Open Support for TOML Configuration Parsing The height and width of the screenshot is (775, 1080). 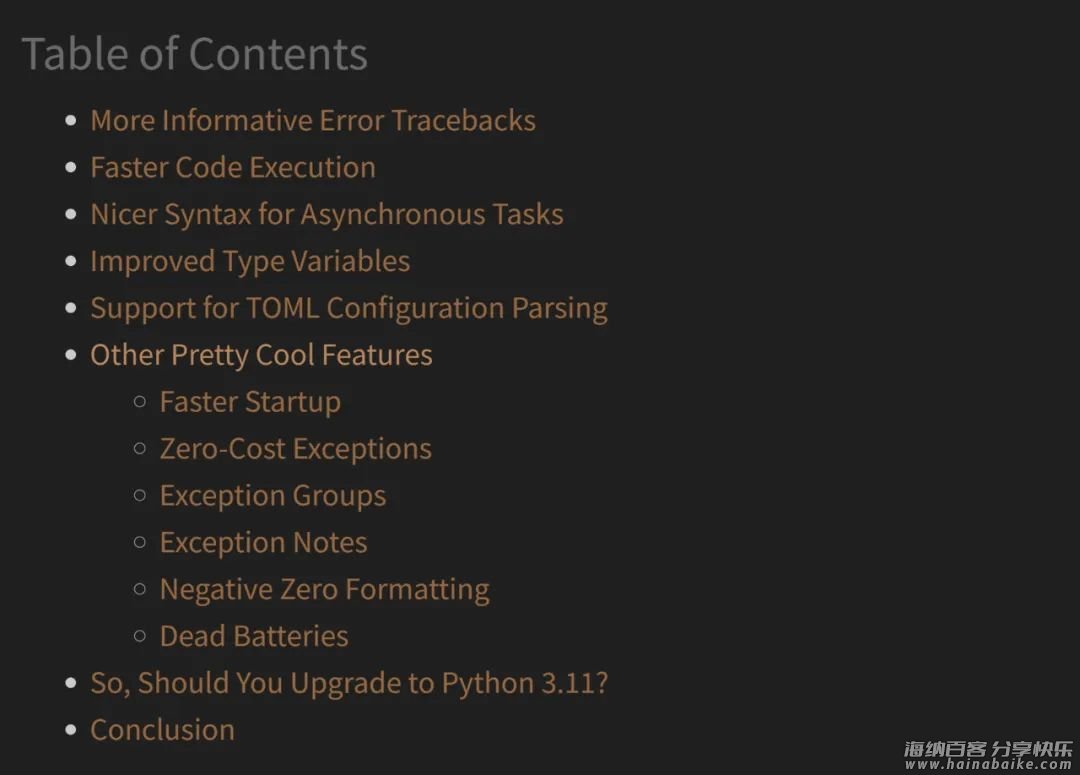tap(349, 309)
